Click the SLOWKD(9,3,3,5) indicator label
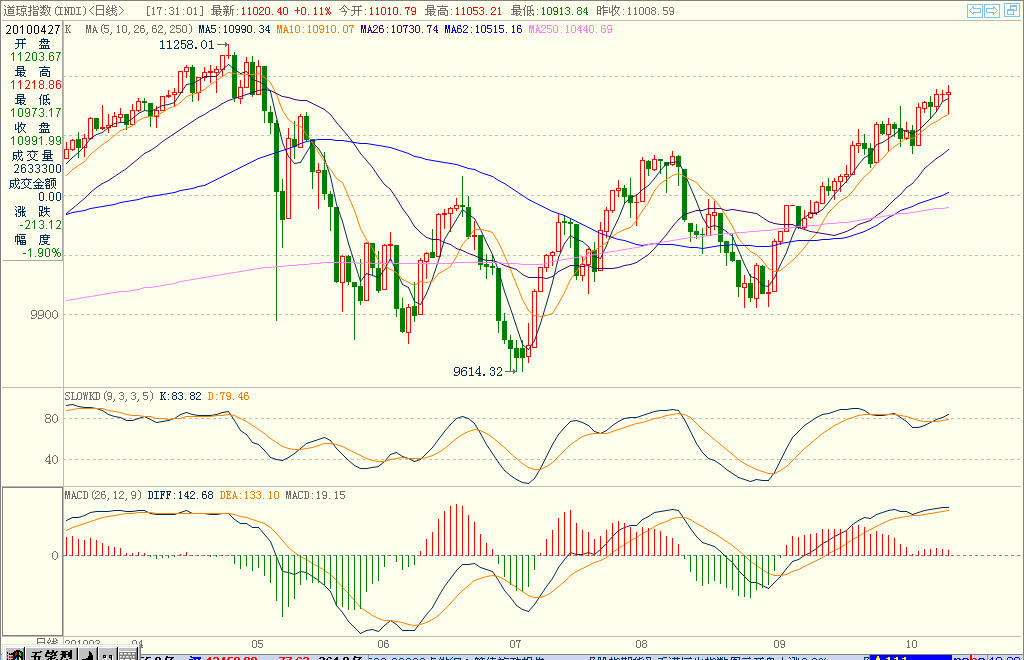The image size is (1024, 660). click(109, 396)
